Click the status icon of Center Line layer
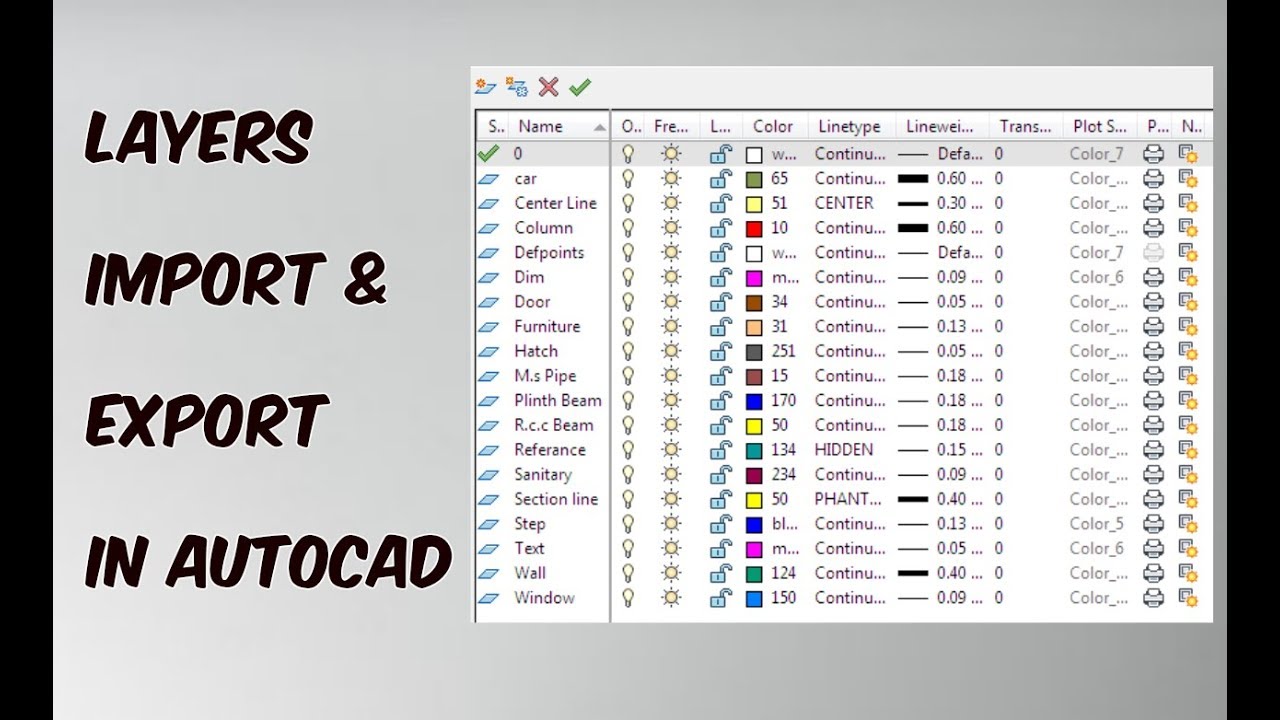 coord(488,203)
